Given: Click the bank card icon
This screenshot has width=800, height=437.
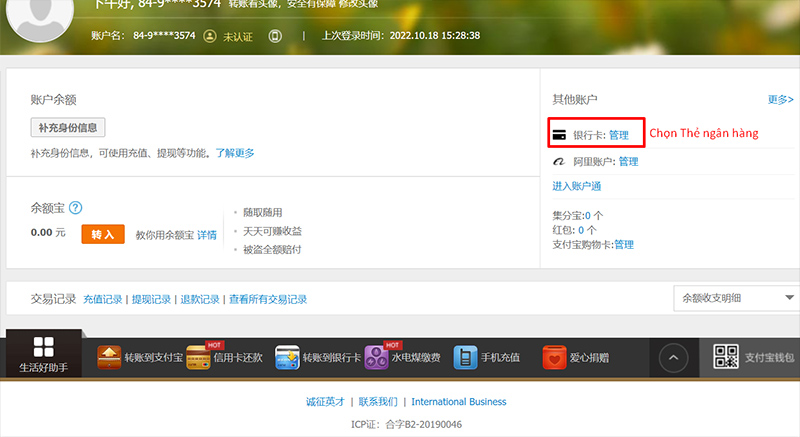Looking at the screenshot, I should point(559,135).
